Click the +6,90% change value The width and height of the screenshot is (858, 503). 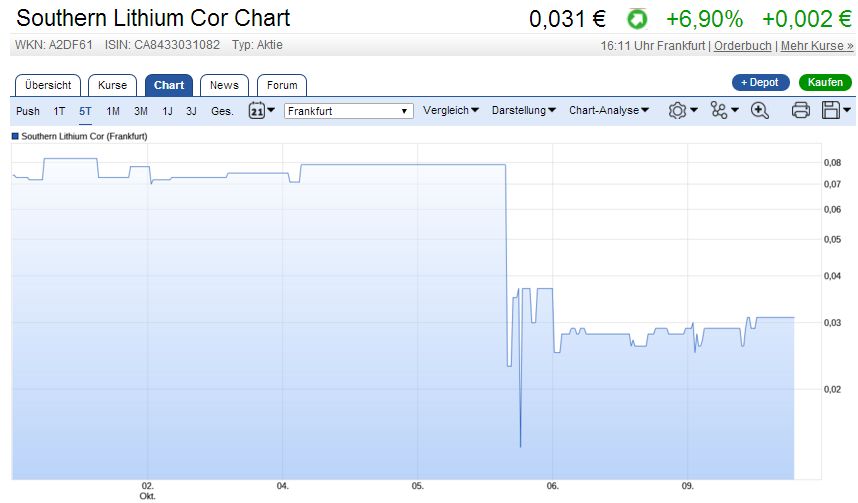click(704, 19)
